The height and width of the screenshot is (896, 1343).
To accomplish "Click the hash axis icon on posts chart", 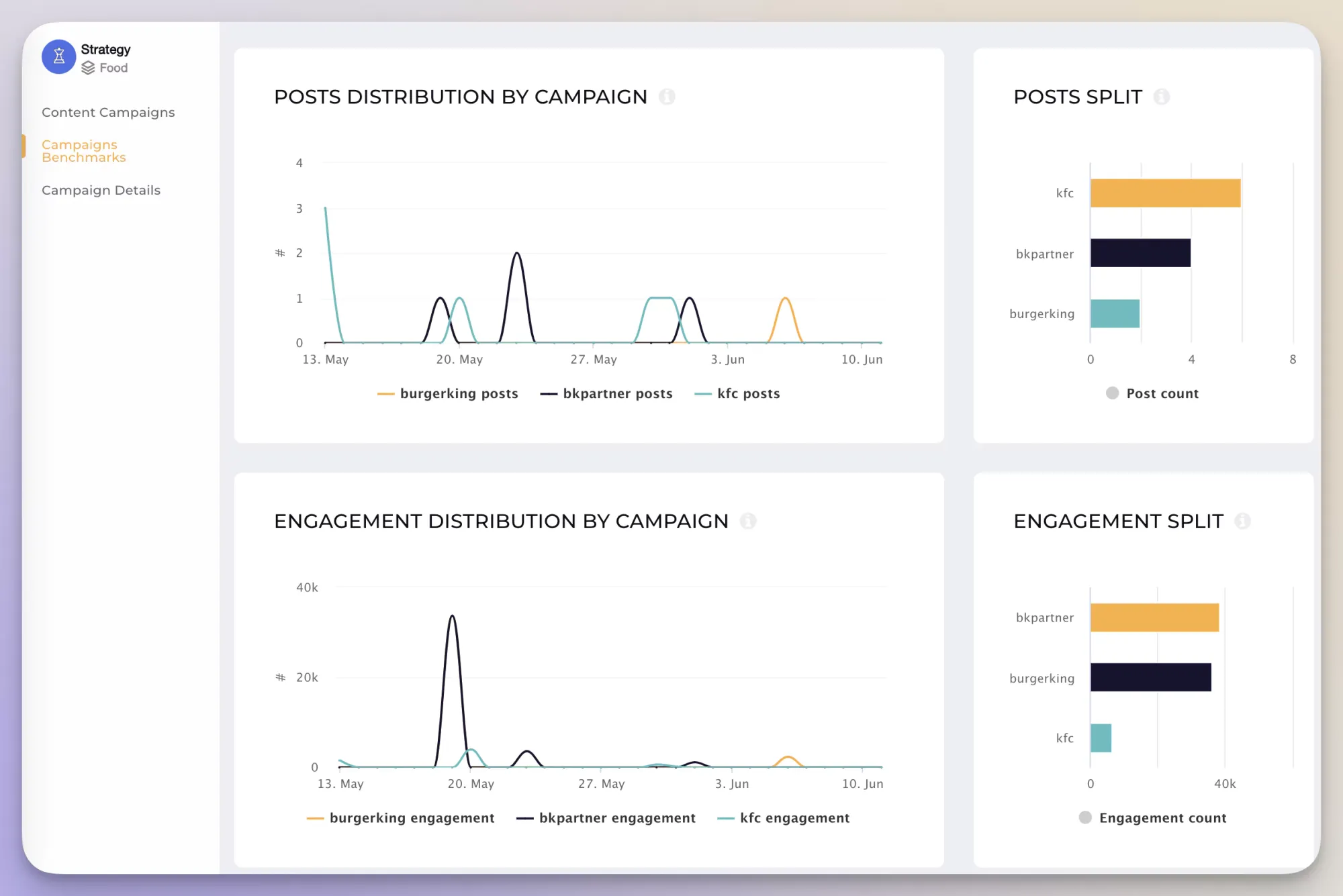I will coord(280,253).
